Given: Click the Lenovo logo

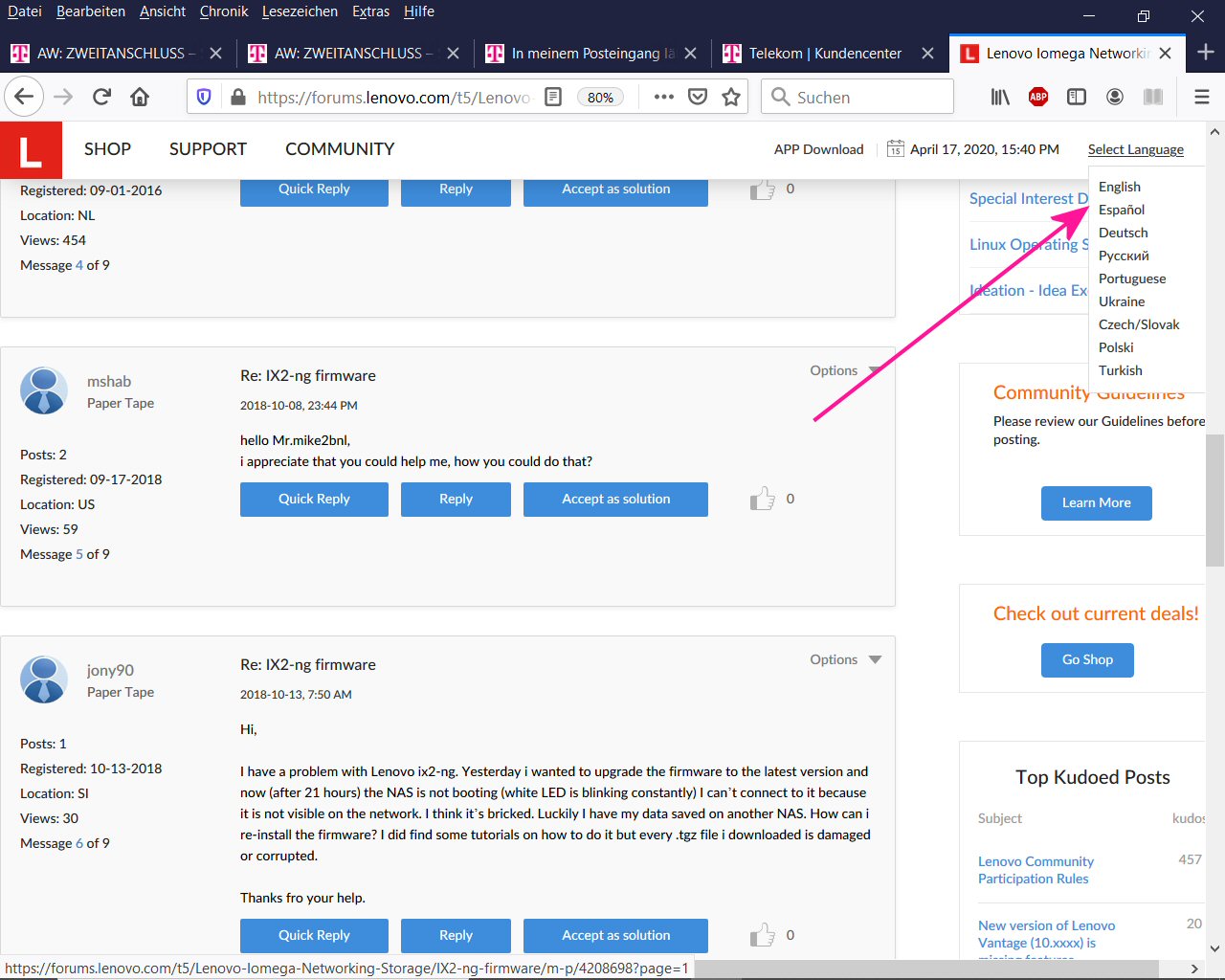Looking at the screenshot, I should [31, 149].
